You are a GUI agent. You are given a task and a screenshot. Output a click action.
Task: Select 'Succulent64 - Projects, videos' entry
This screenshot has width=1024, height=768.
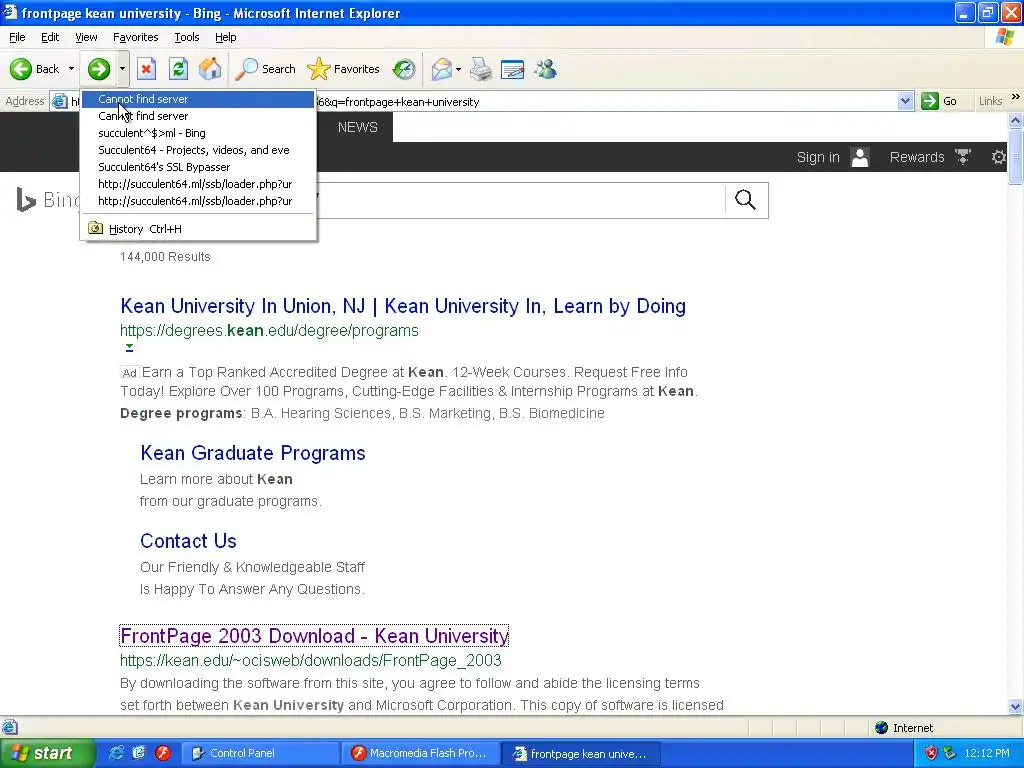(x=198, y=150)
